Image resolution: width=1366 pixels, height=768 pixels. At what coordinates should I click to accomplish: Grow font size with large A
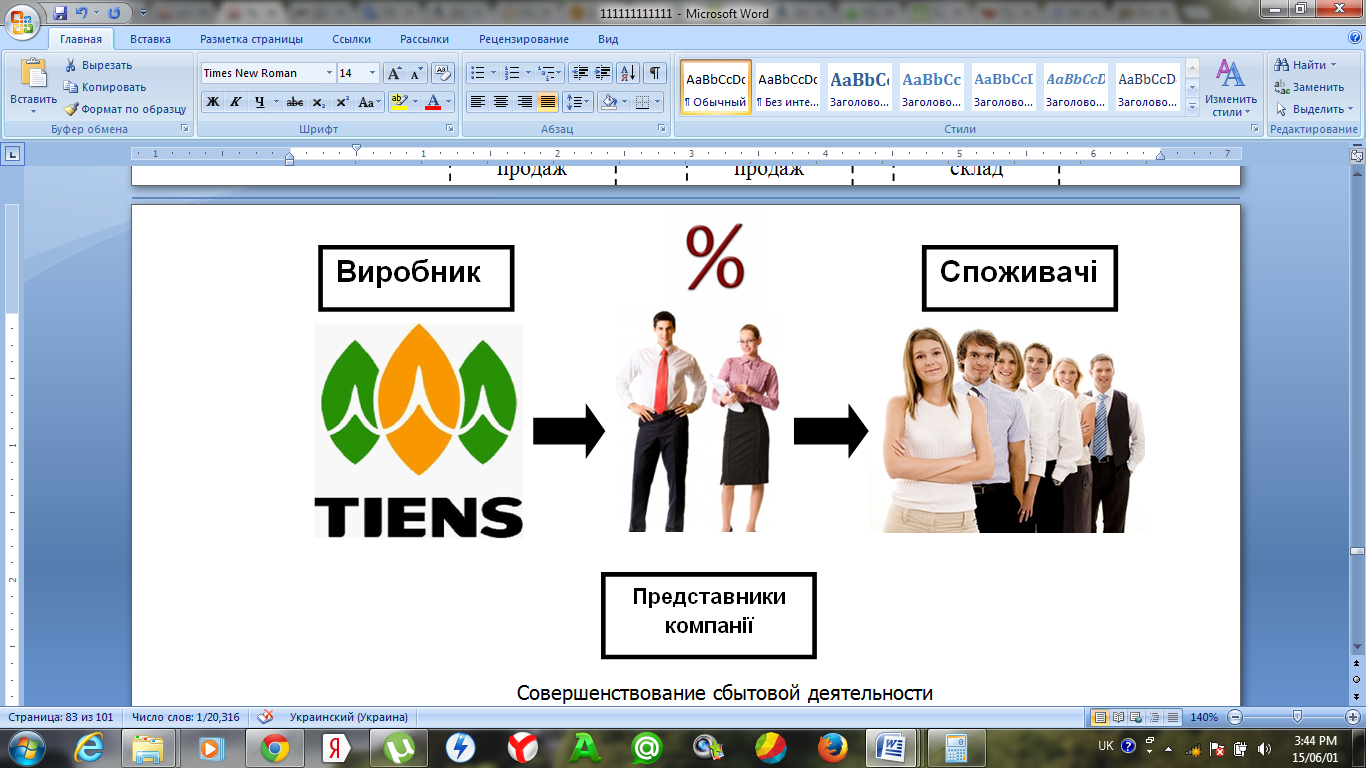(395, 73)
